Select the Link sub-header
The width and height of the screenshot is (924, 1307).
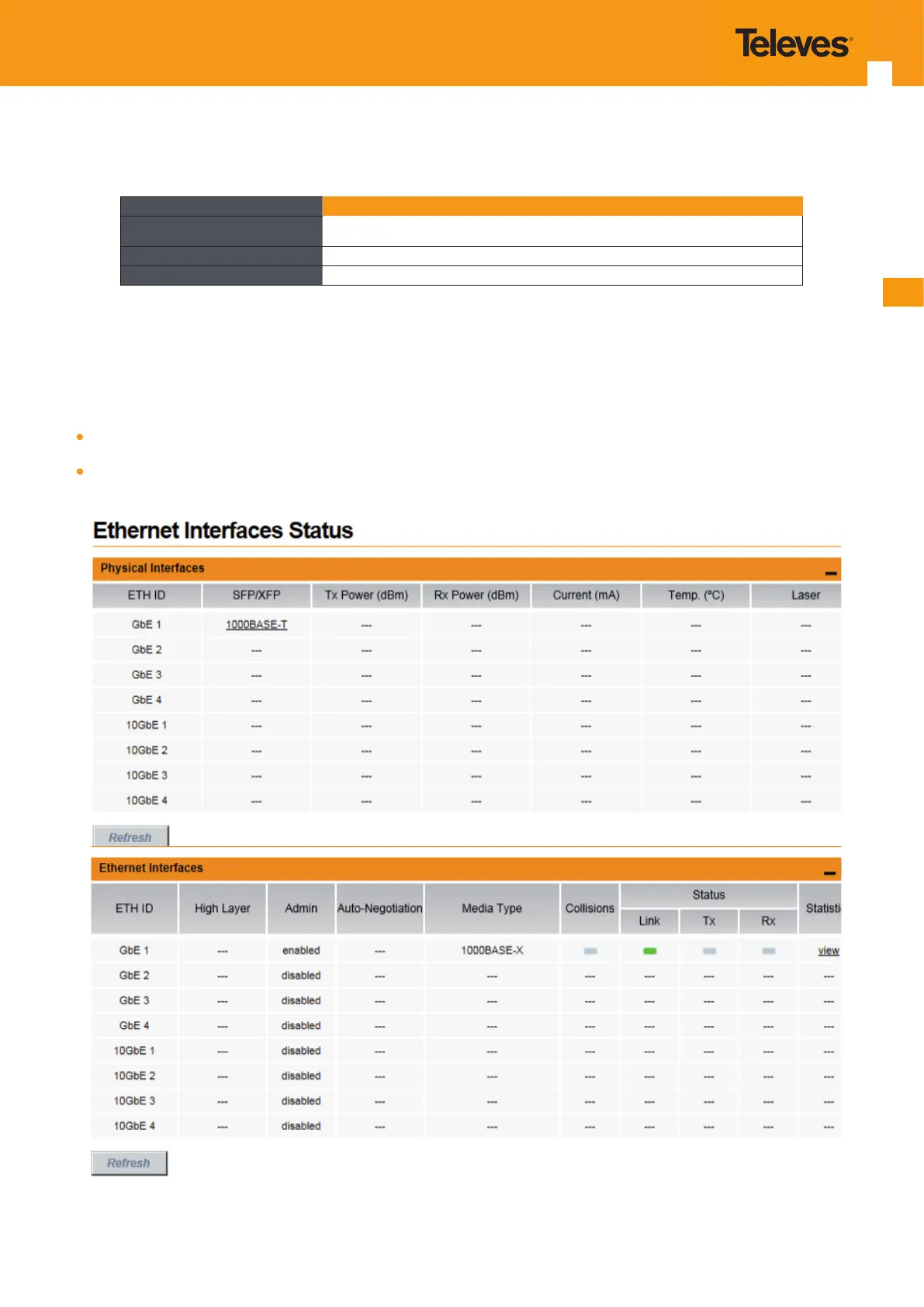click(x=649, y=921)
